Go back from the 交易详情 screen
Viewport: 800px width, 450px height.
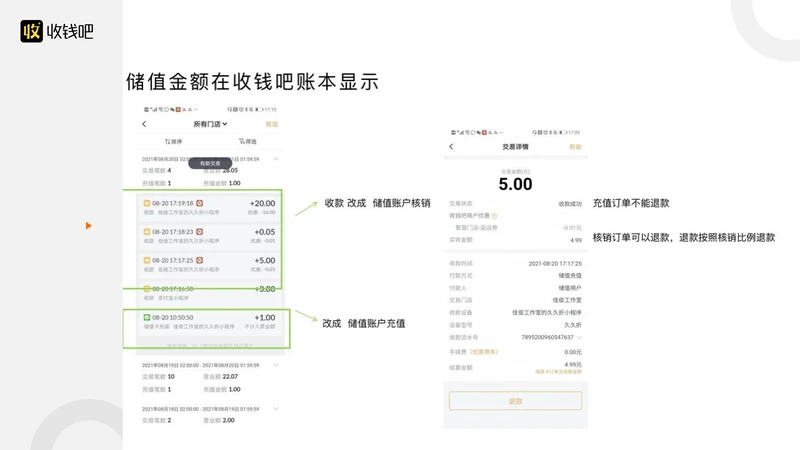click(451, 146)
